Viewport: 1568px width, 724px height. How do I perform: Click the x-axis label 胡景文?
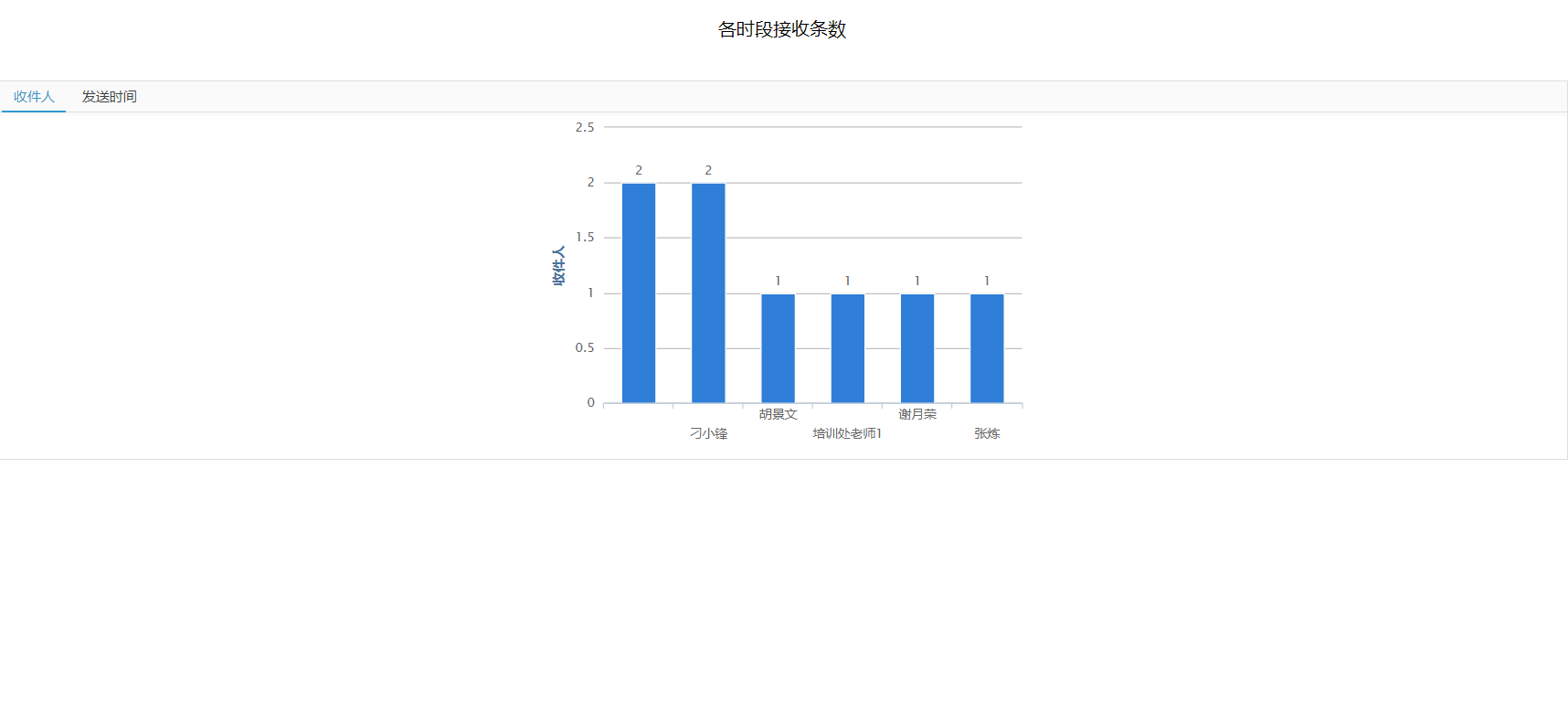[779, 414]
